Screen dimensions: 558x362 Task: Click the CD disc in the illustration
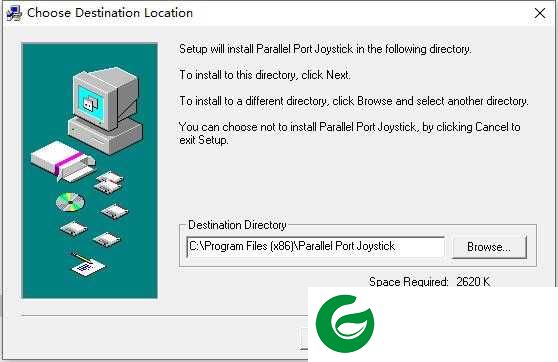70,202
